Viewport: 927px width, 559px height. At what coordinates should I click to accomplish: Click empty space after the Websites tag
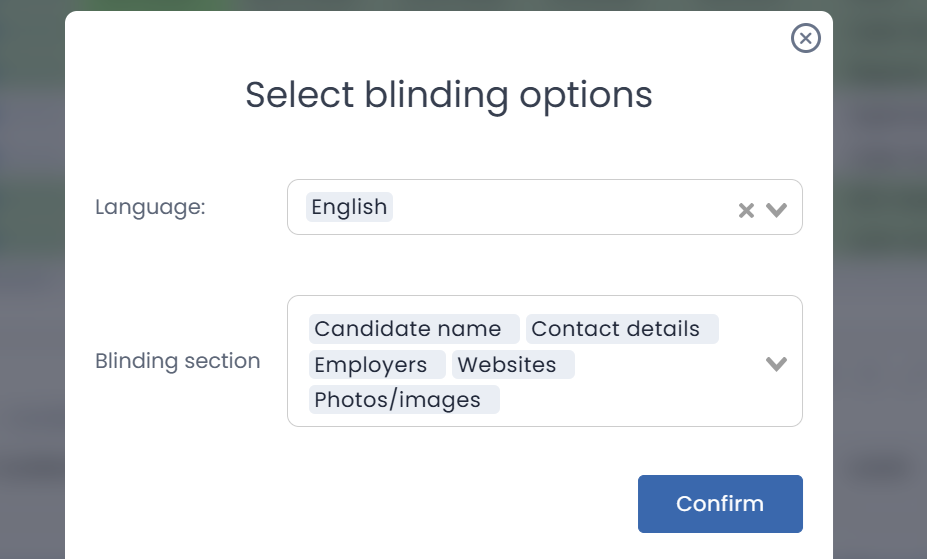pyautogui.click(x=660, y=365)
